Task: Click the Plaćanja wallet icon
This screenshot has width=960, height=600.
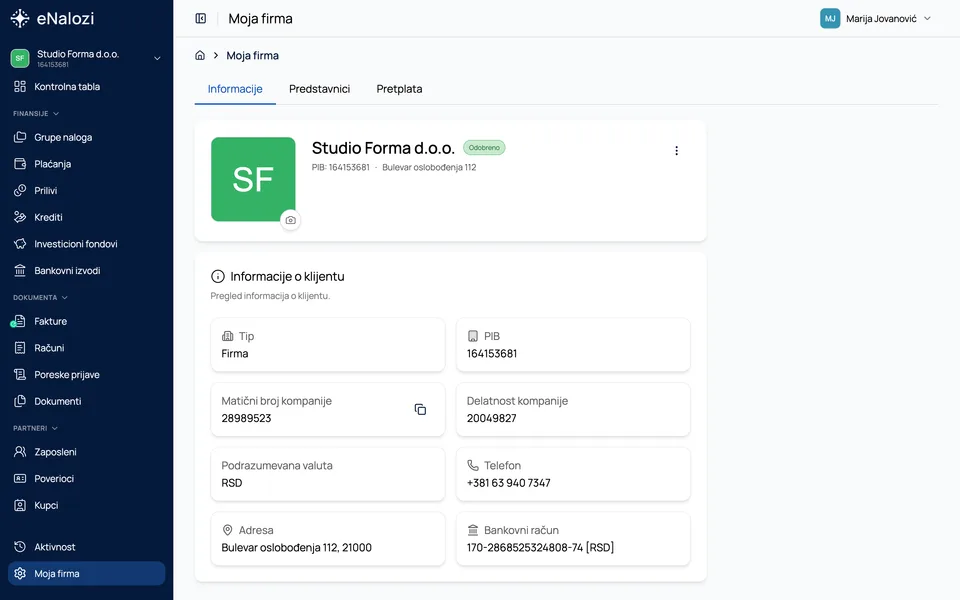Action: 20,164
